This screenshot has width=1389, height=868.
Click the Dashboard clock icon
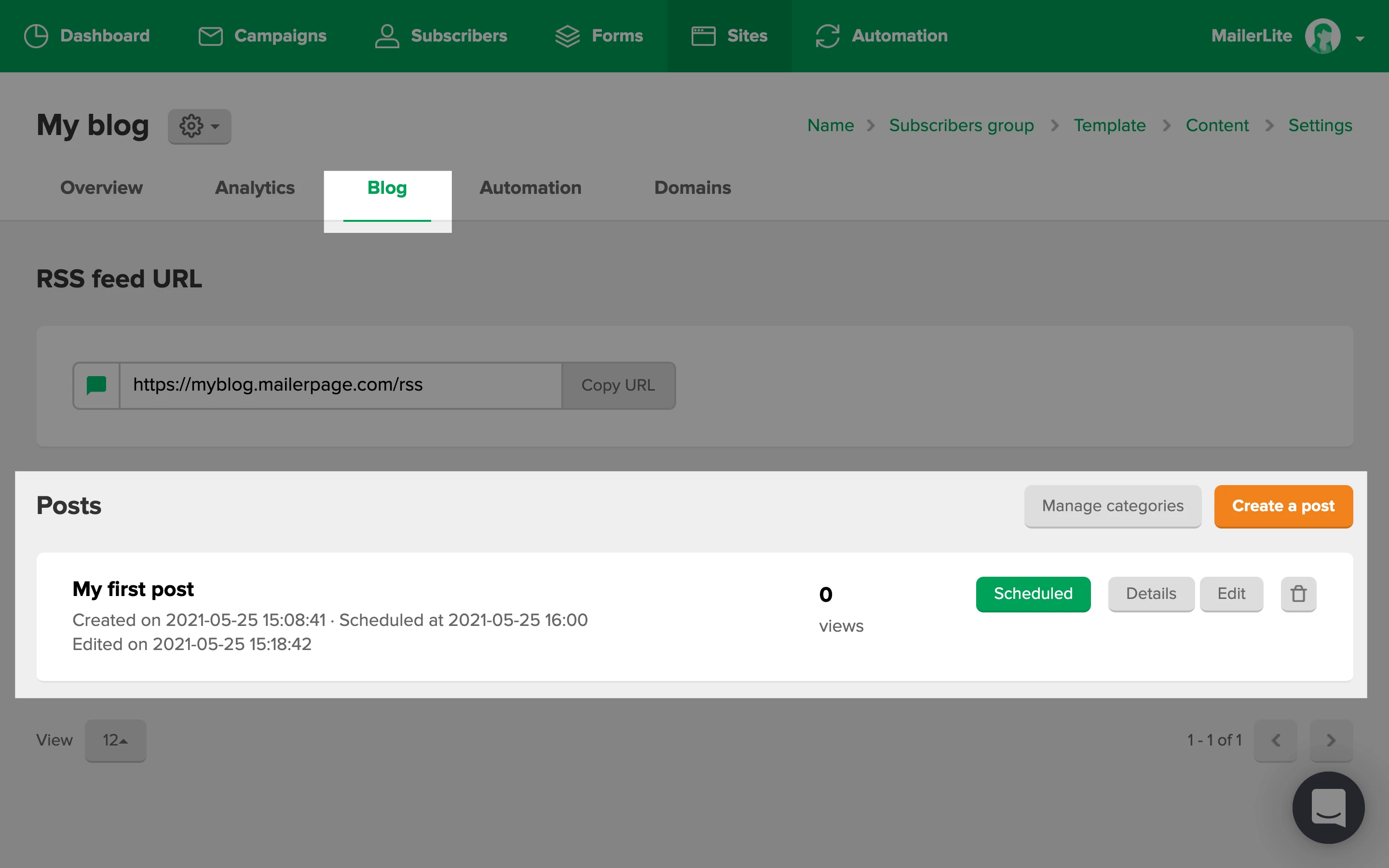pos(36,36)
